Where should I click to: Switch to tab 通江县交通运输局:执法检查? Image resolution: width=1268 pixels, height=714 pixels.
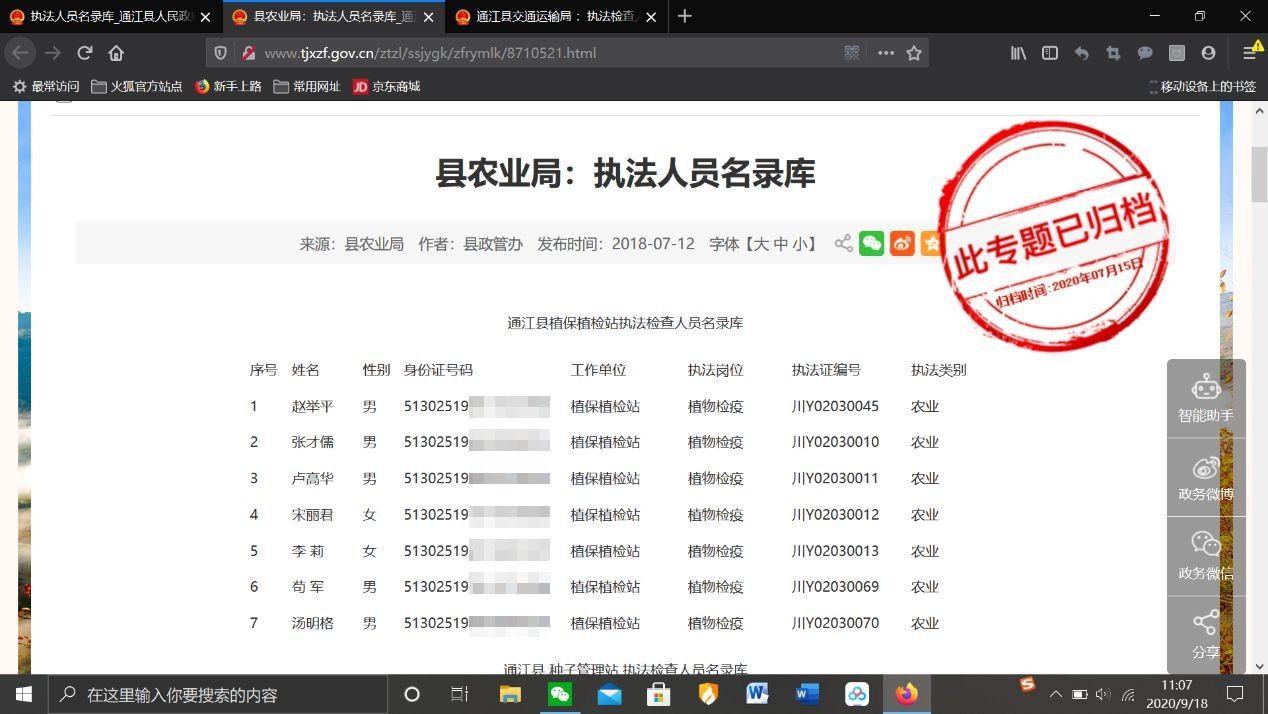555,16
